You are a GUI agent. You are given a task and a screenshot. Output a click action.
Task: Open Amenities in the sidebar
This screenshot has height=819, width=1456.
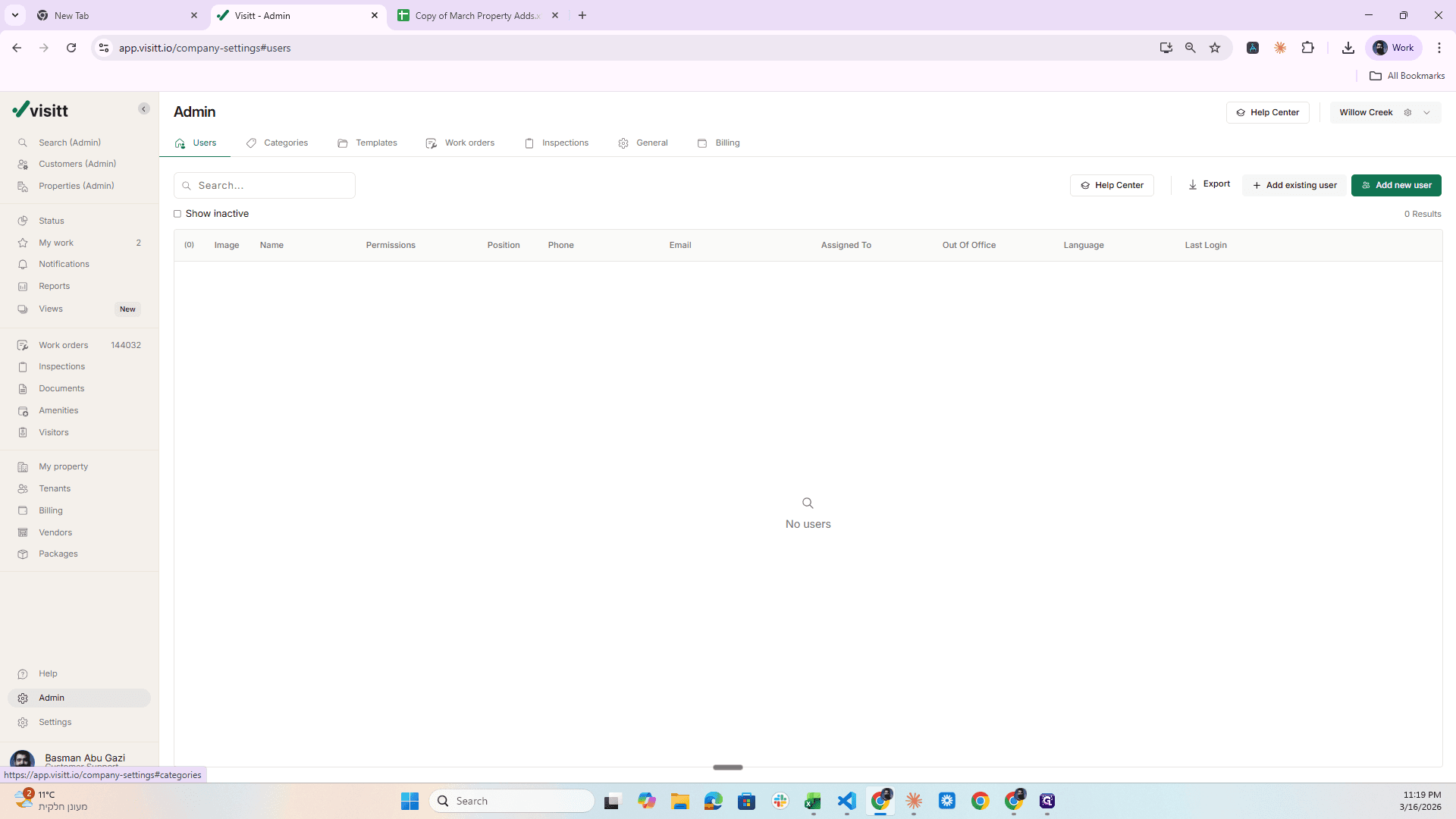[58, 410]
